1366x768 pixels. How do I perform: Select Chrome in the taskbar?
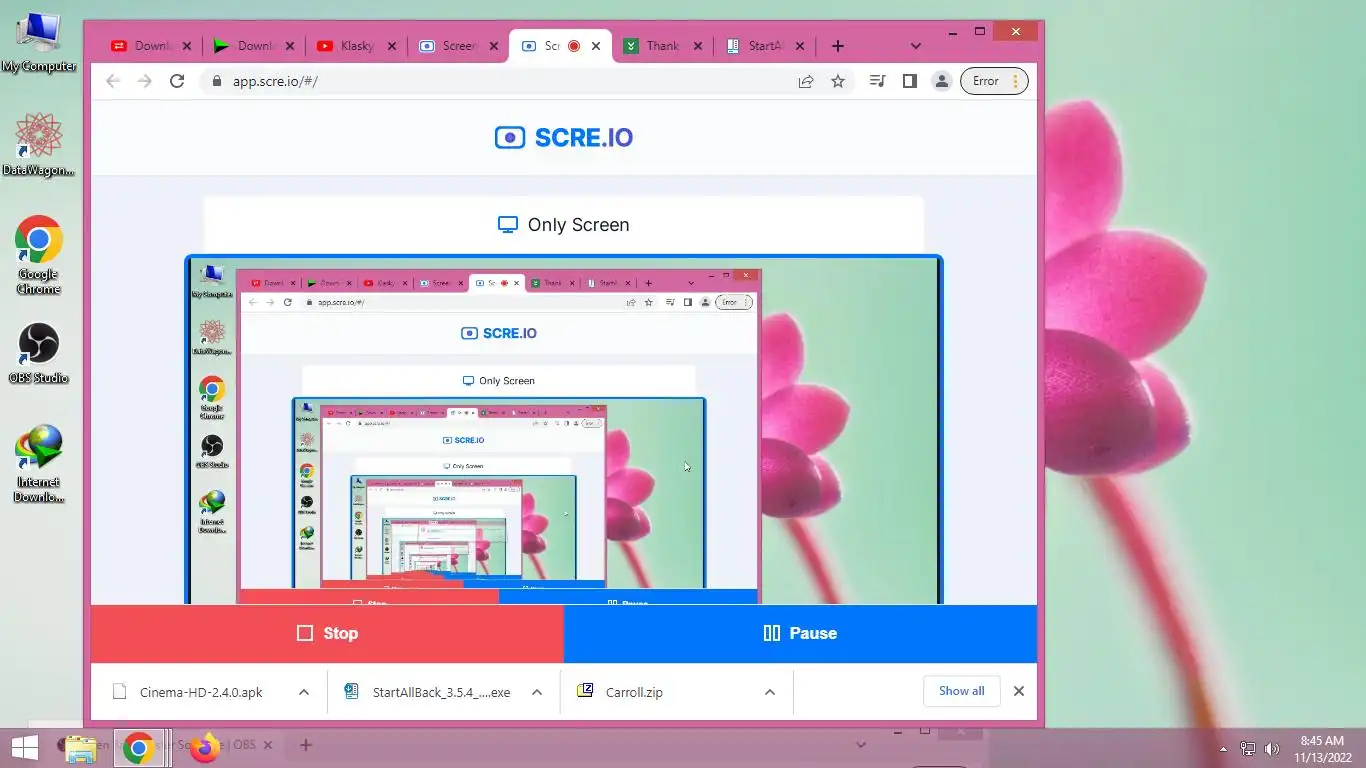tap(138, 748)
